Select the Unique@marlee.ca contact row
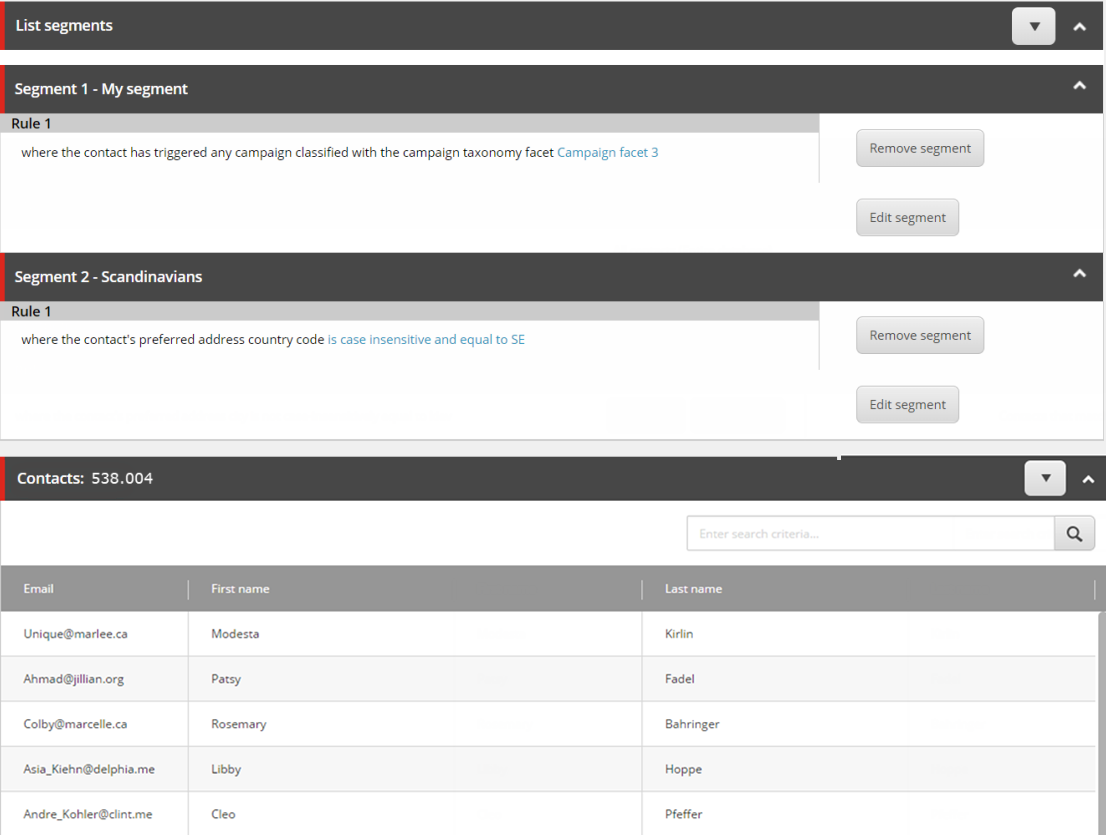 pos(548,634)
